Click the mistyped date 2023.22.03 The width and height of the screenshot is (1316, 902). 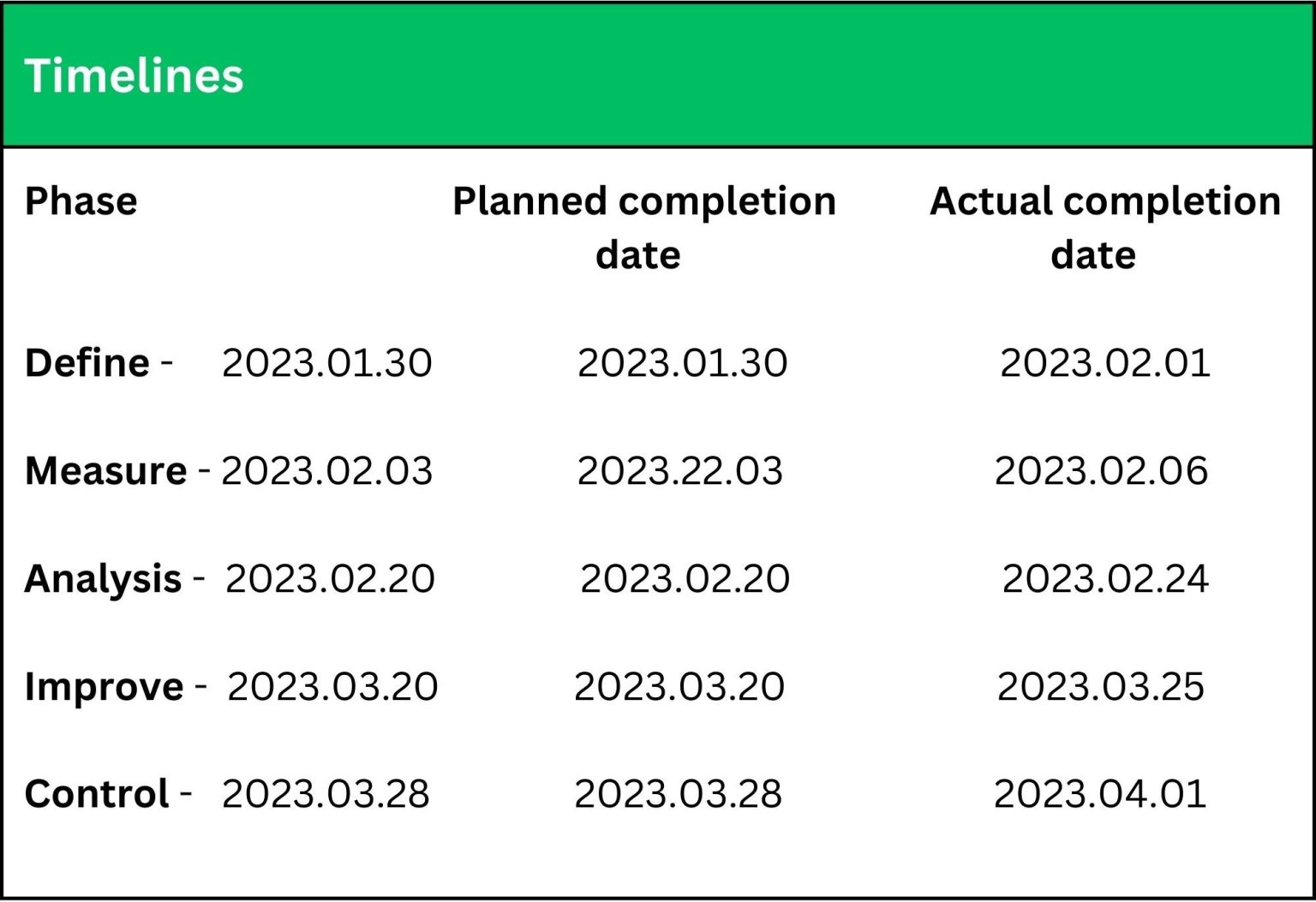pos(679,470)
